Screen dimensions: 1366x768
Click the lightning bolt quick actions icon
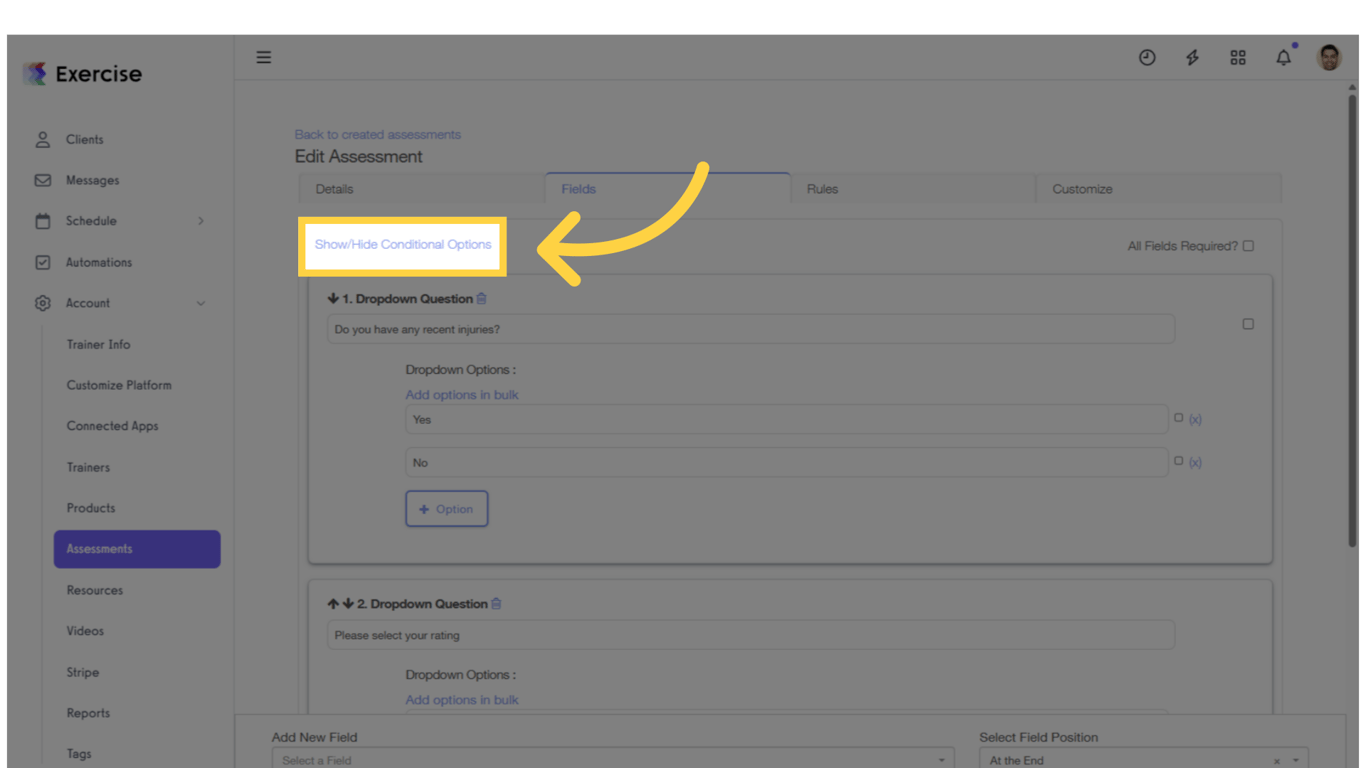tap(1192, 57)
